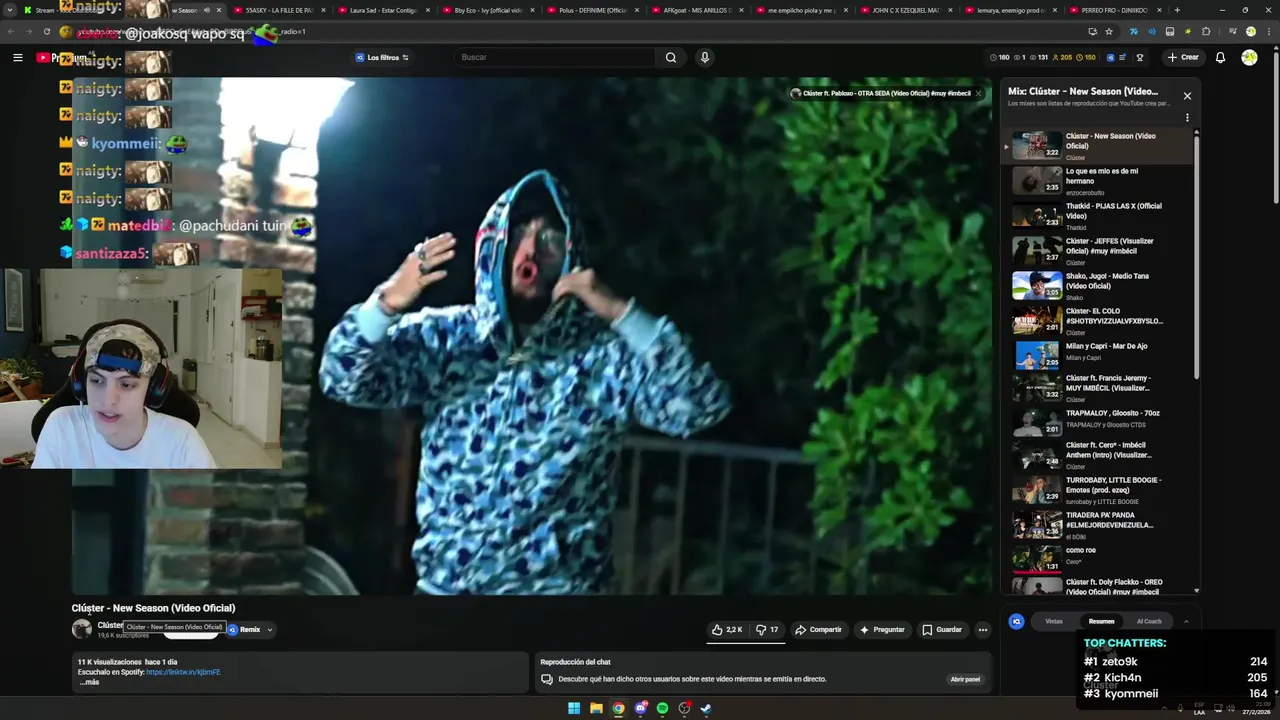
Task: Switch to the Resumen tab
Action: 1101,621
